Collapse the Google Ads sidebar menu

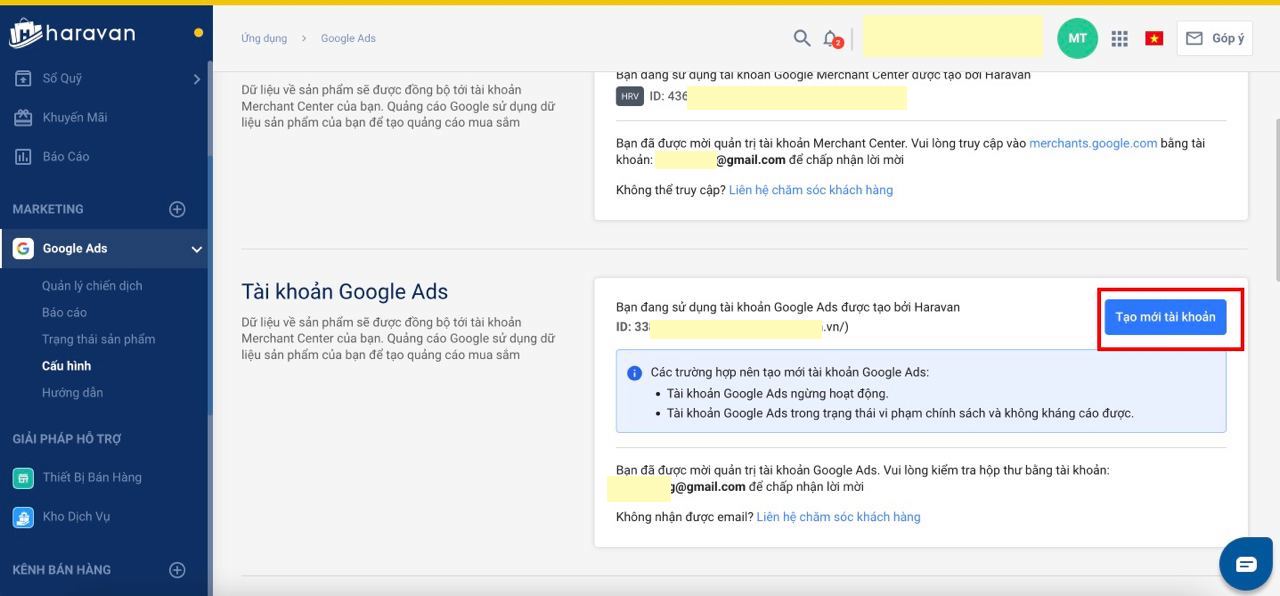(197, 249)
